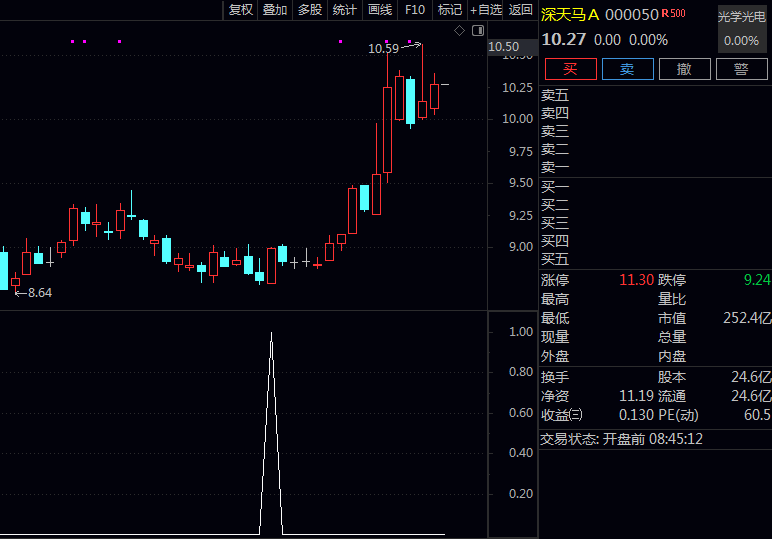Click stock code 000050
Viewport: 772px width, 539px height.
coord(632,15)
